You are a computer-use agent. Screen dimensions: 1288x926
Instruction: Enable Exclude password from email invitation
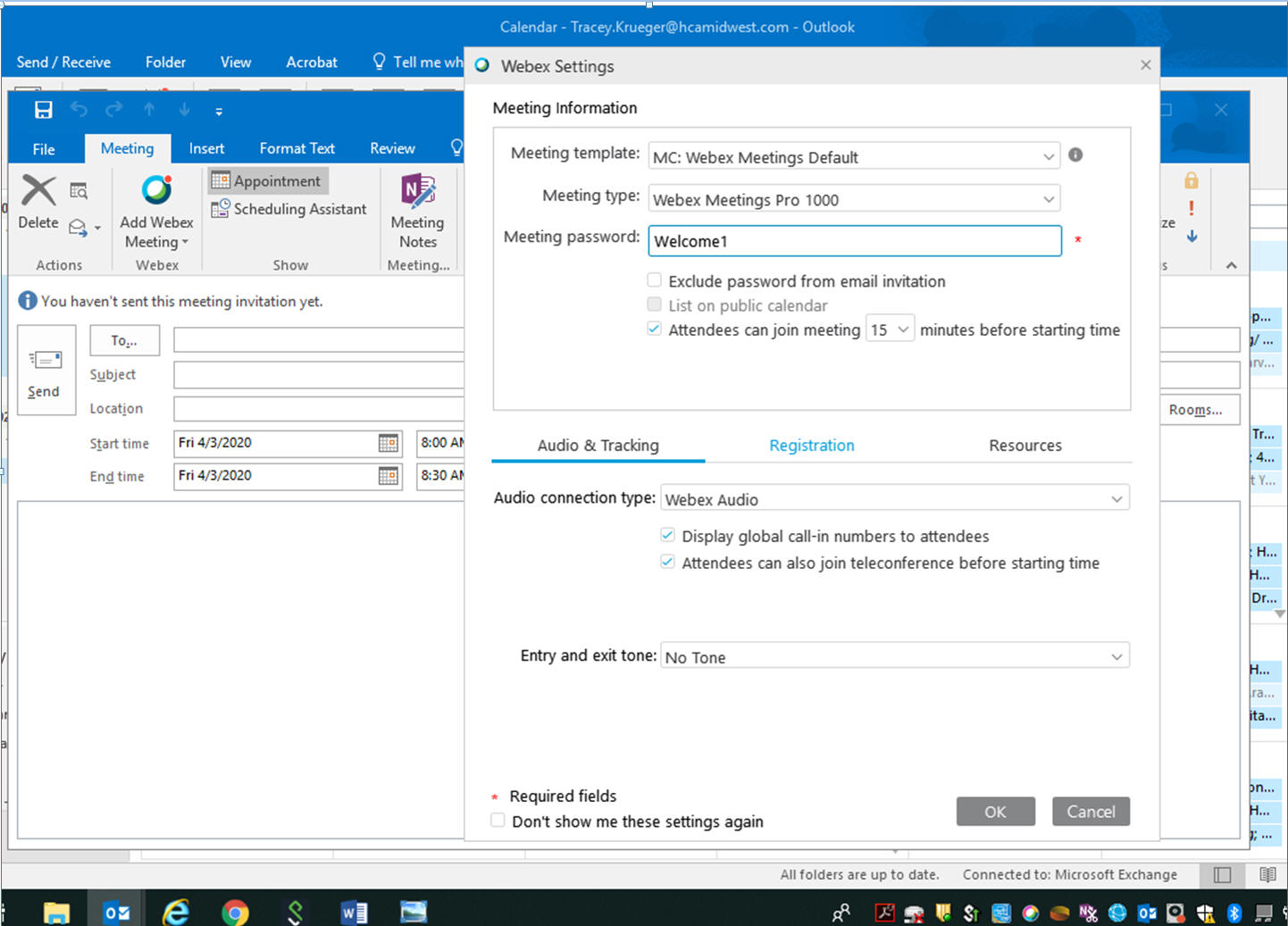(655, 280)
